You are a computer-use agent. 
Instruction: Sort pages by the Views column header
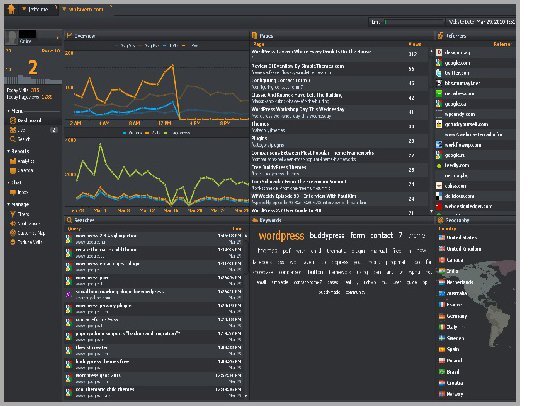tap(415, 44)
